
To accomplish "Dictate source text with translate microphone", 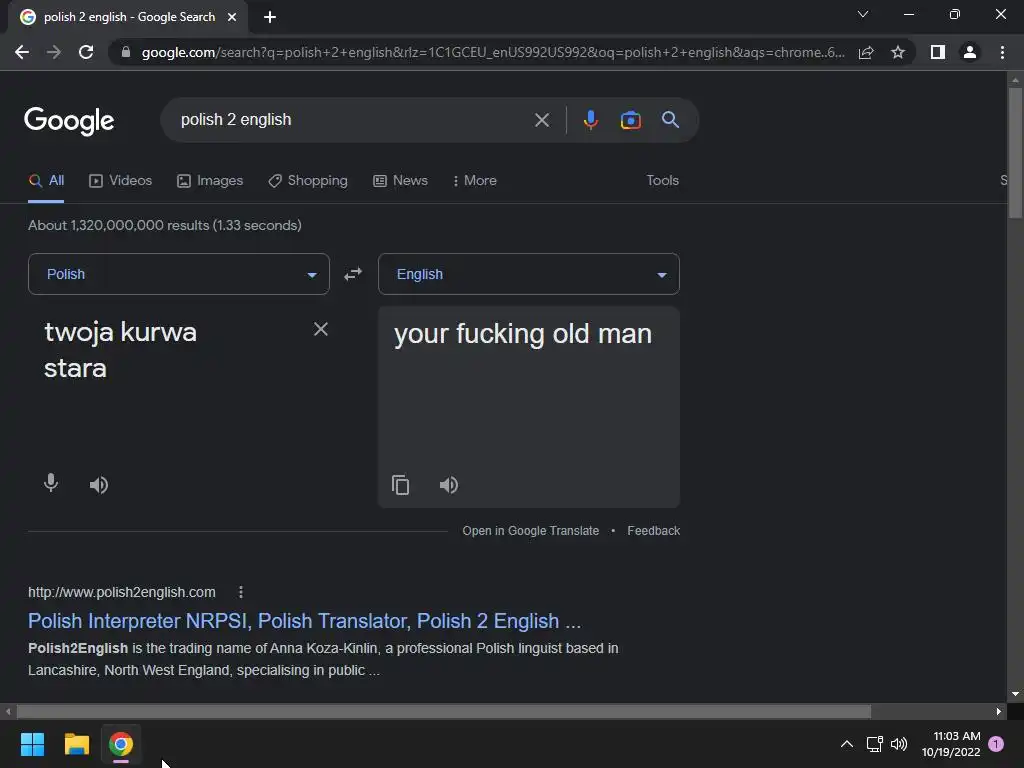I will coord(51,483).
